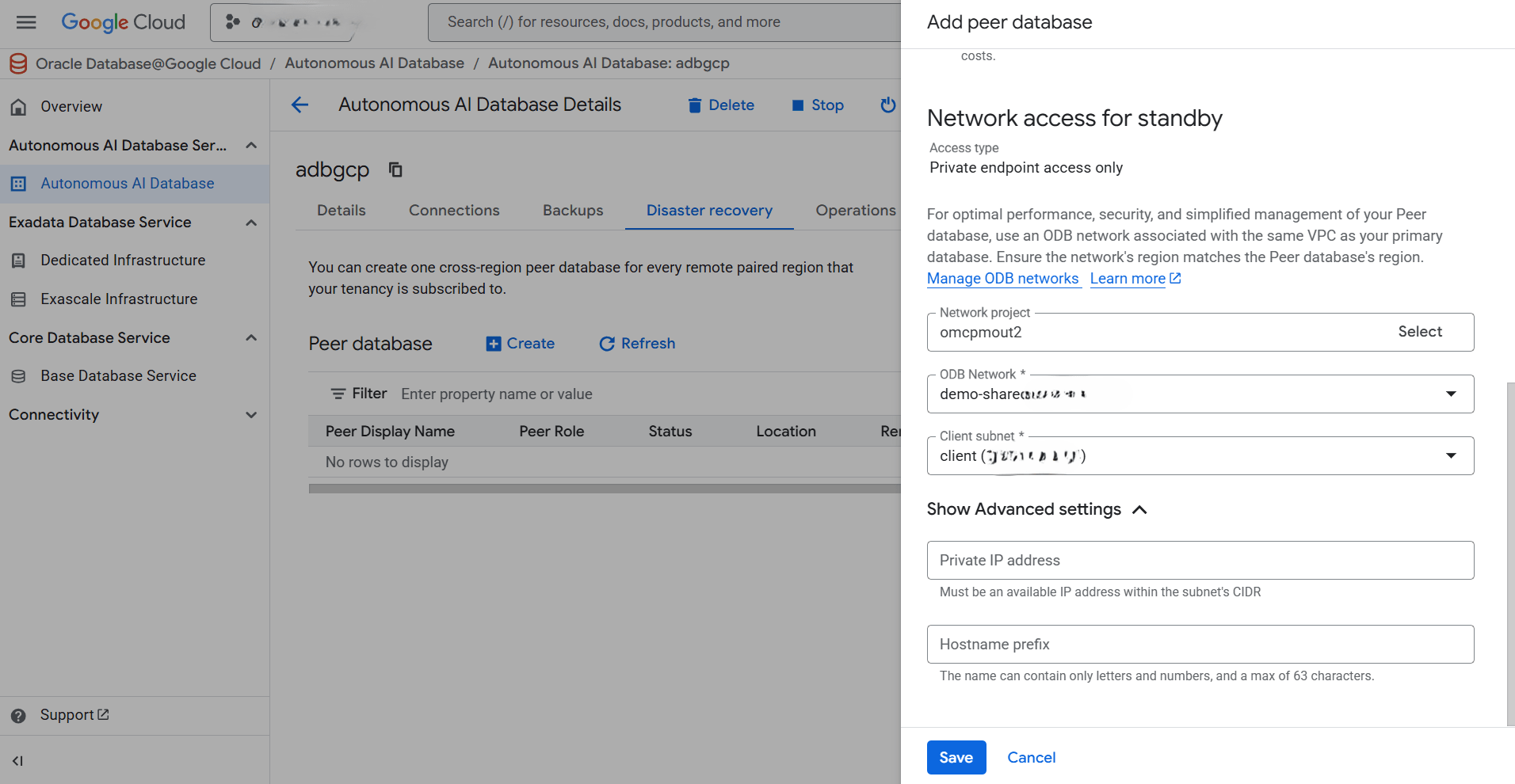Click the Manage ODB networks link
This screenshot has height=784, width=1515.
pos(1002,278)
